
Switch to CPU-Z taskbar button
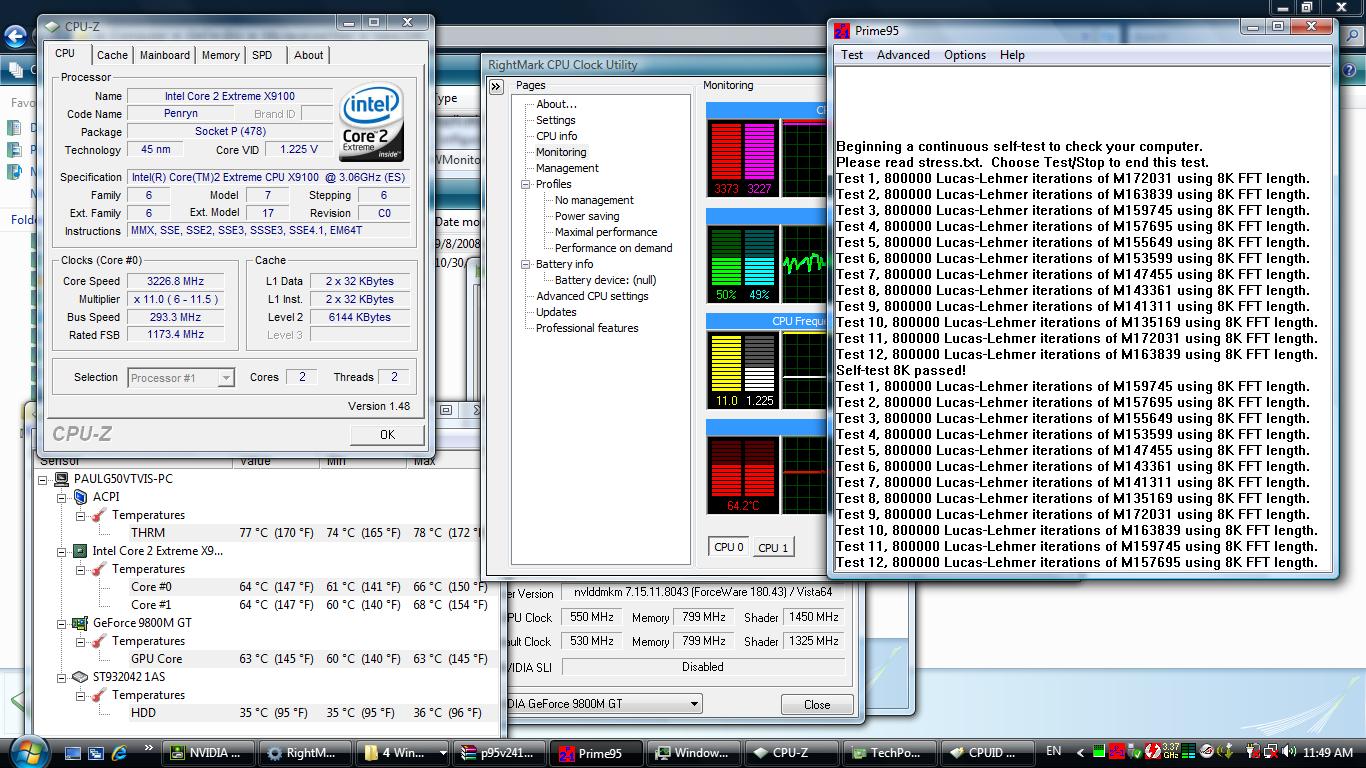[791, 753]
